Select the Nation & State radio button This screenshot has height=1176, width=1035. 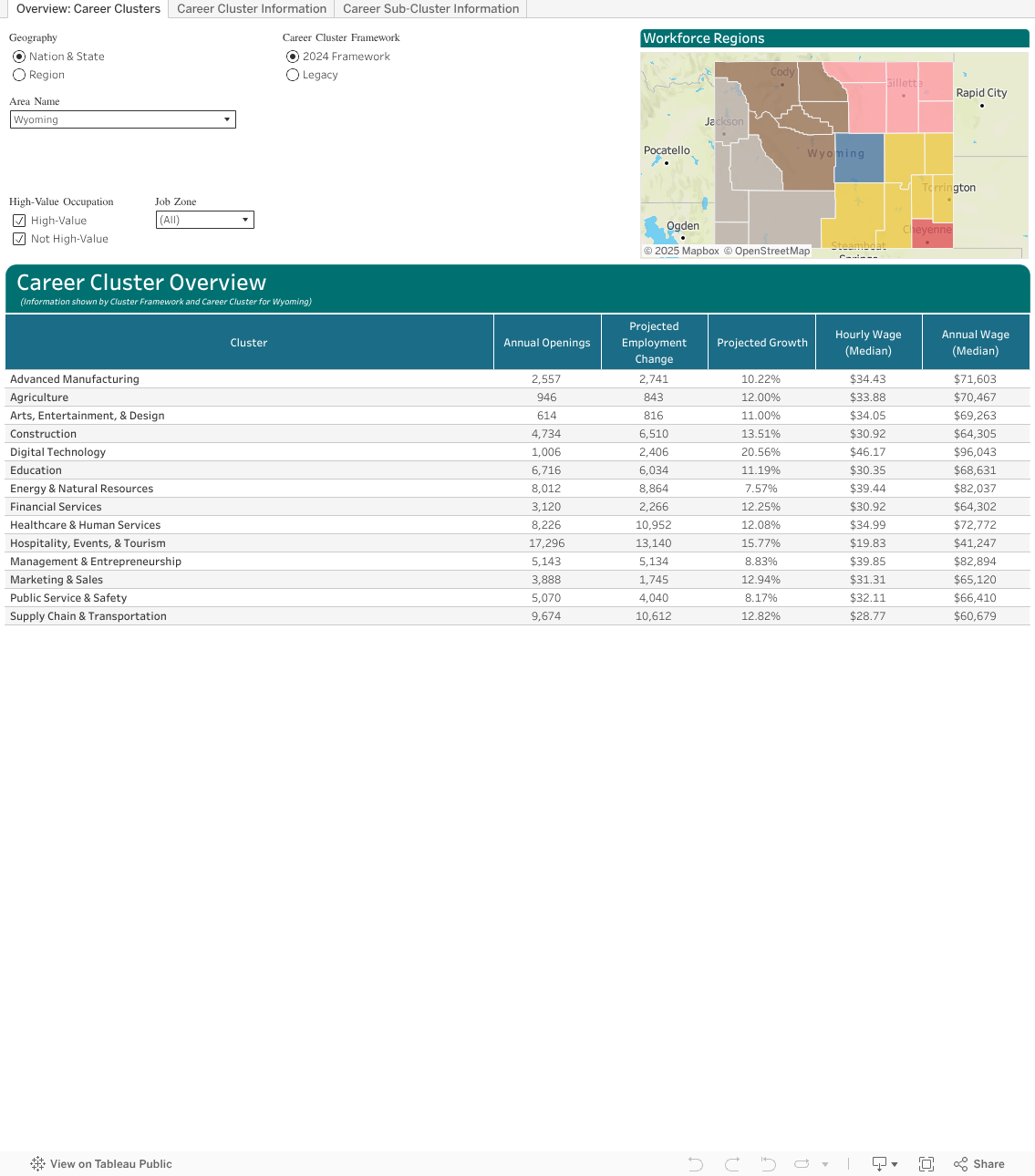[x=19, y=57]
